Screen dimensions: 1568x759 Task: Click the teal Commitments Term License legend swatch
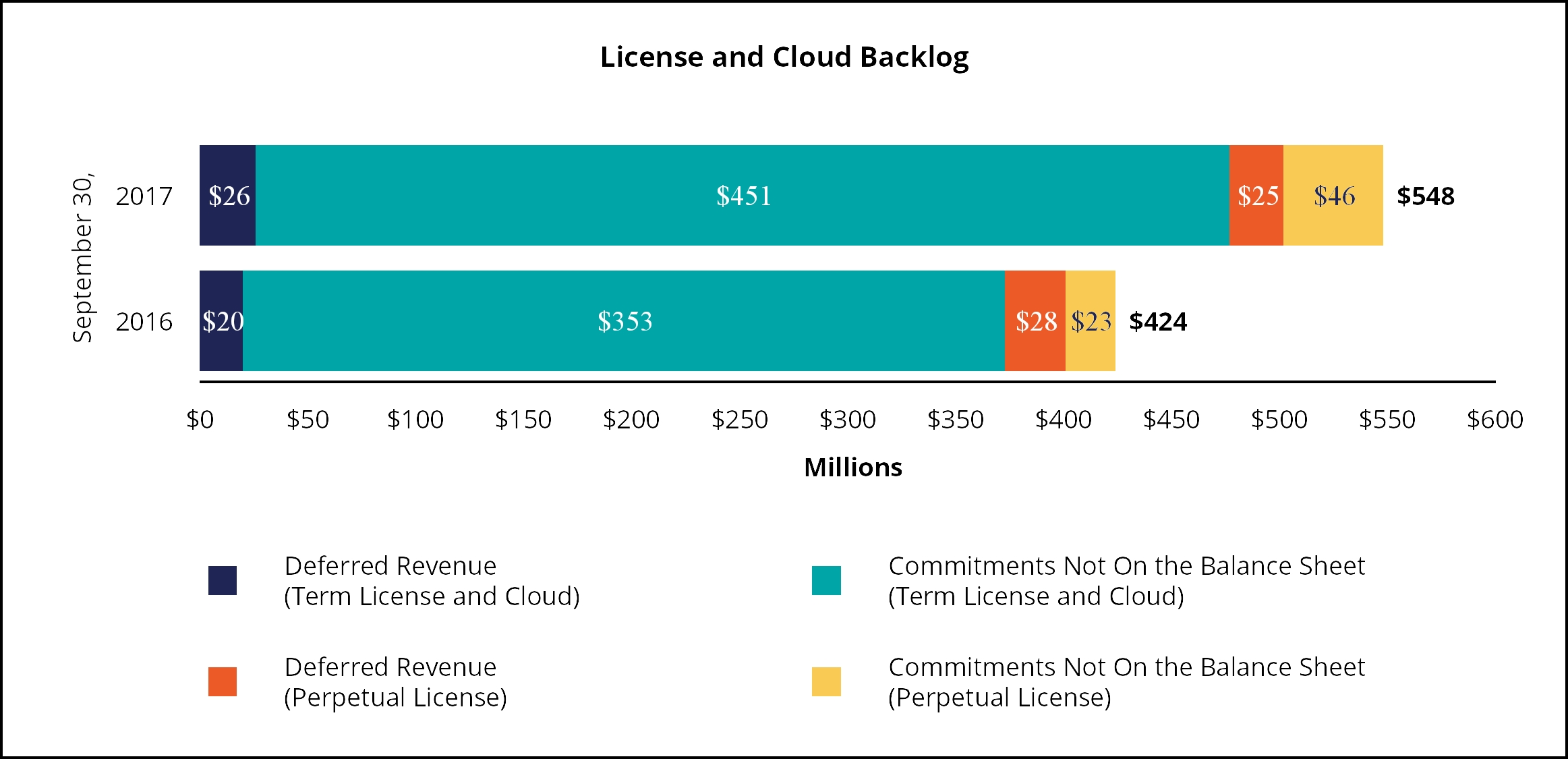826,580
